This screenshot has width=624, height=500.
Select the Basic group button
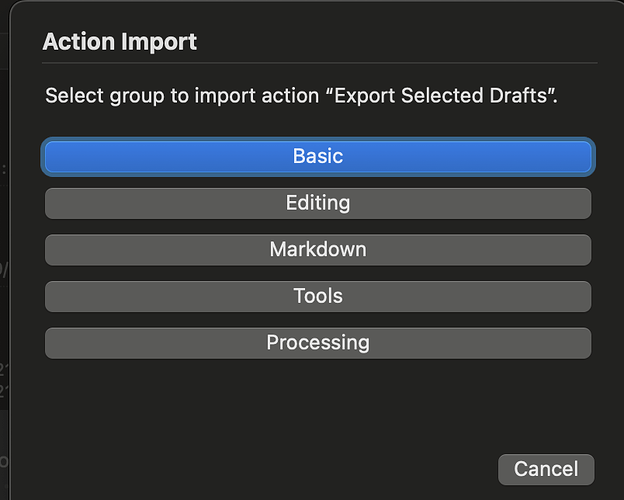318,156
